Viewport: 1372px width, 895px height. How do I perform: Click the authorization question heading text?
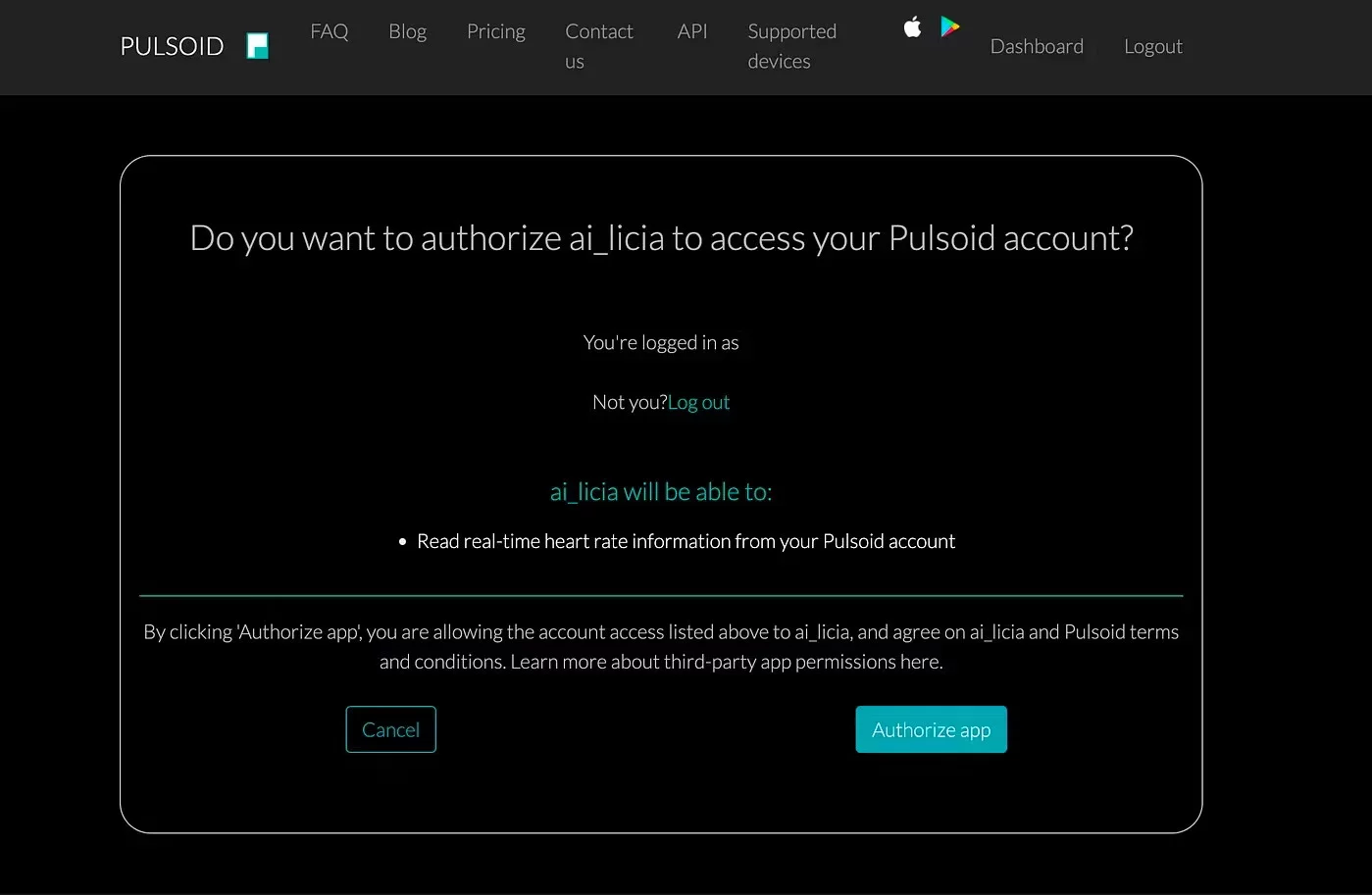click(660, 238)
